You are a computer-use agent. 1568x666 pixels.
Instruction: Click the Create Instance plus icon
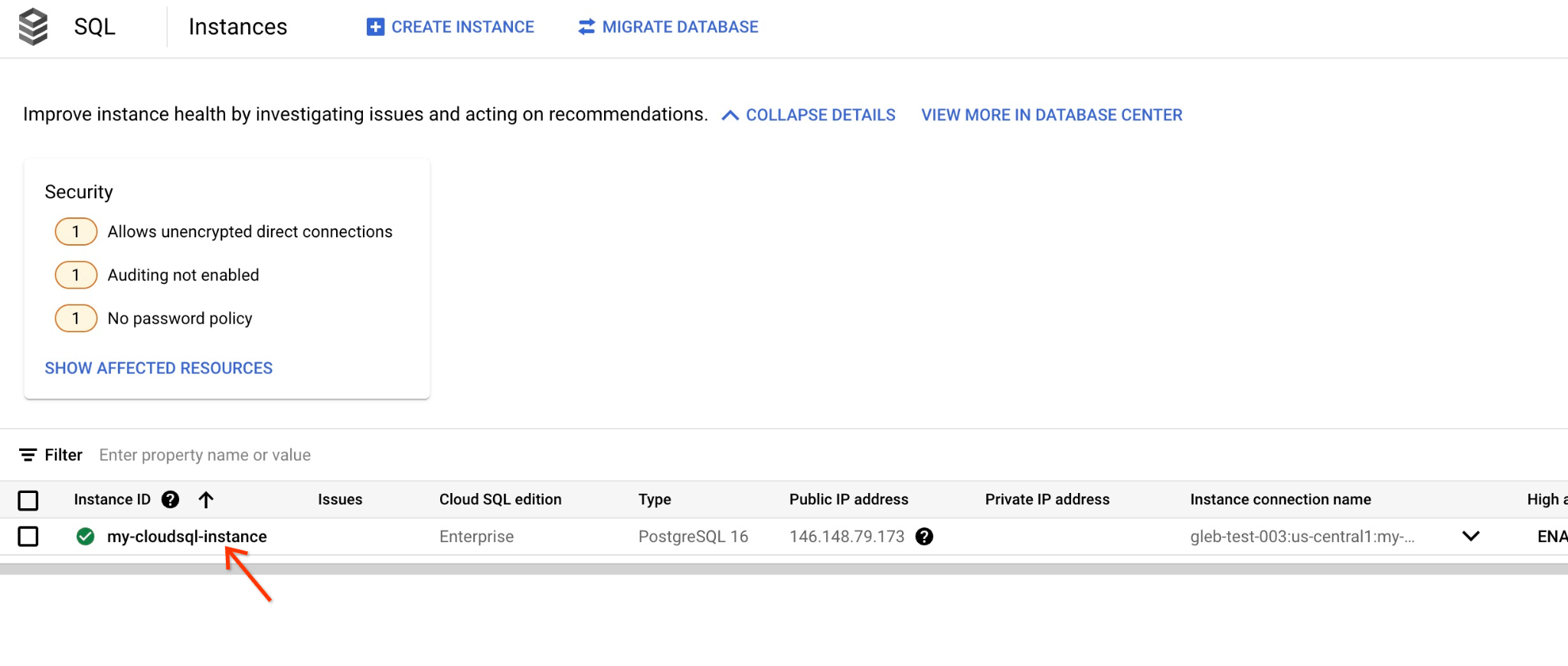tap(375, 28)
